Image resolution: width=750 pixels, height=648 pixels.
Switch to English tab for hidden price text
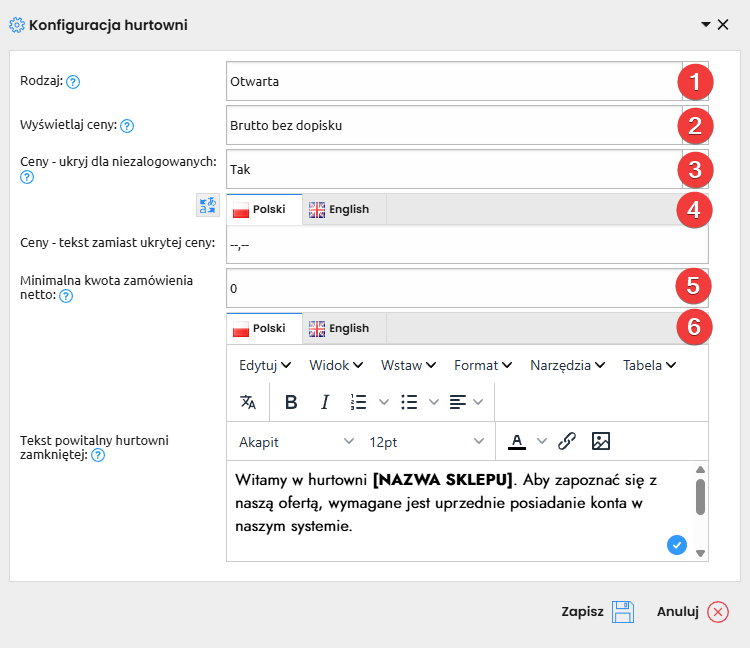pyautogui.click(x=339, y=209)
